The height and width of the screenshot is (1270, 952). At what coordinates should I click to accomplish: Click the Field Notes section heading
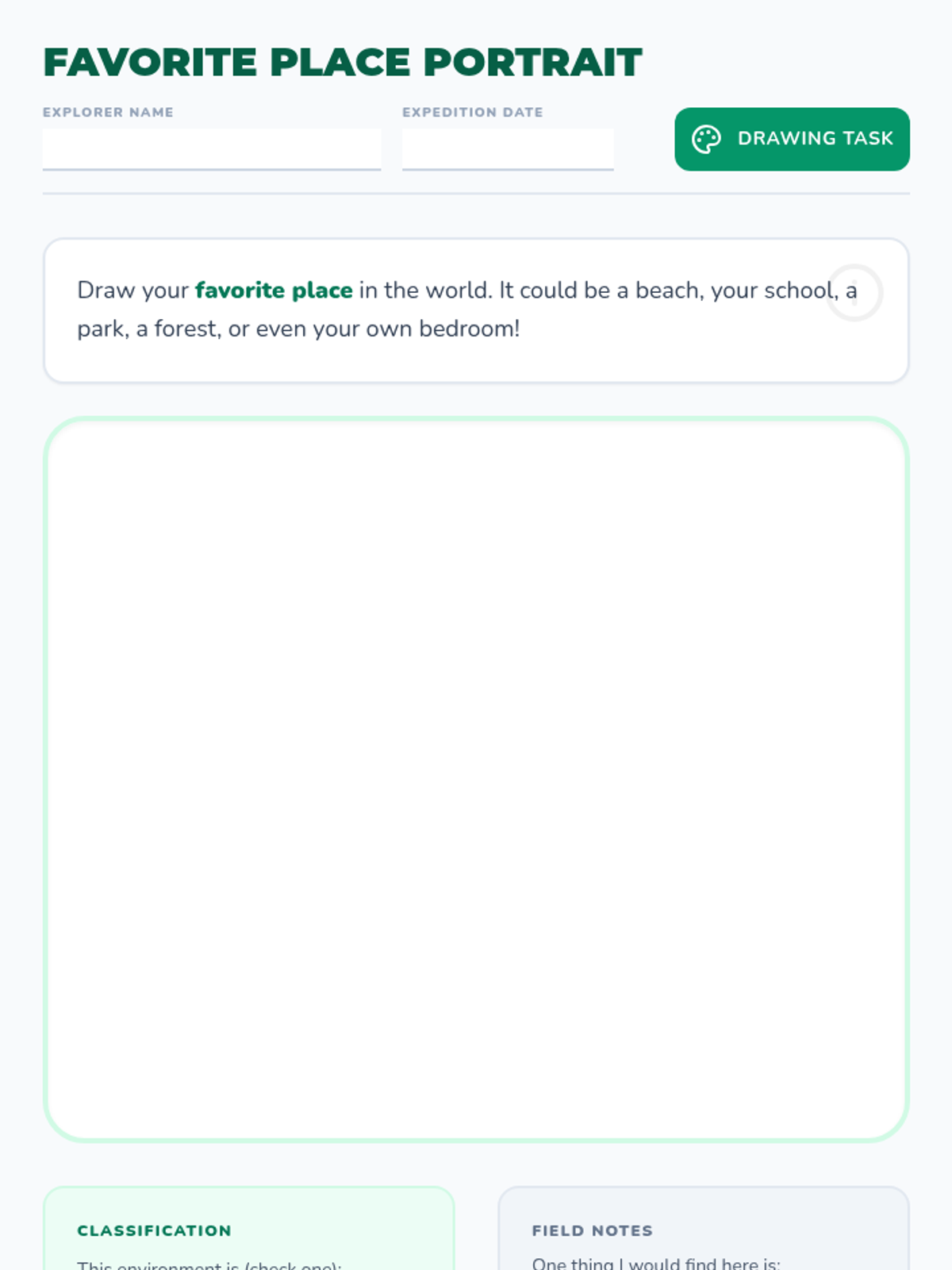[x=593, y=1230]
